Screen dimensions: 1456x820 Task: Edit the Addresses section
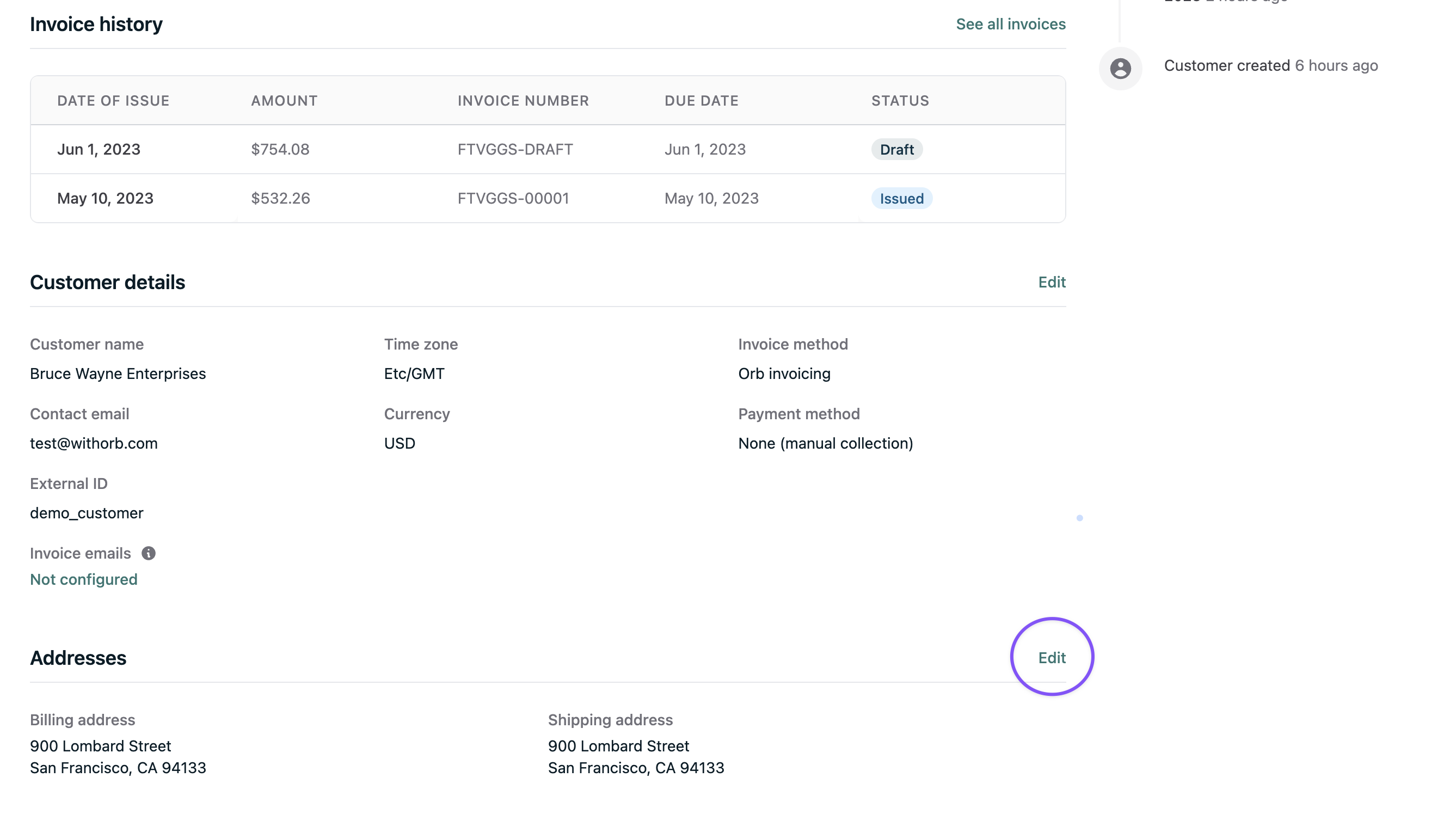(x=1052, y=658)
